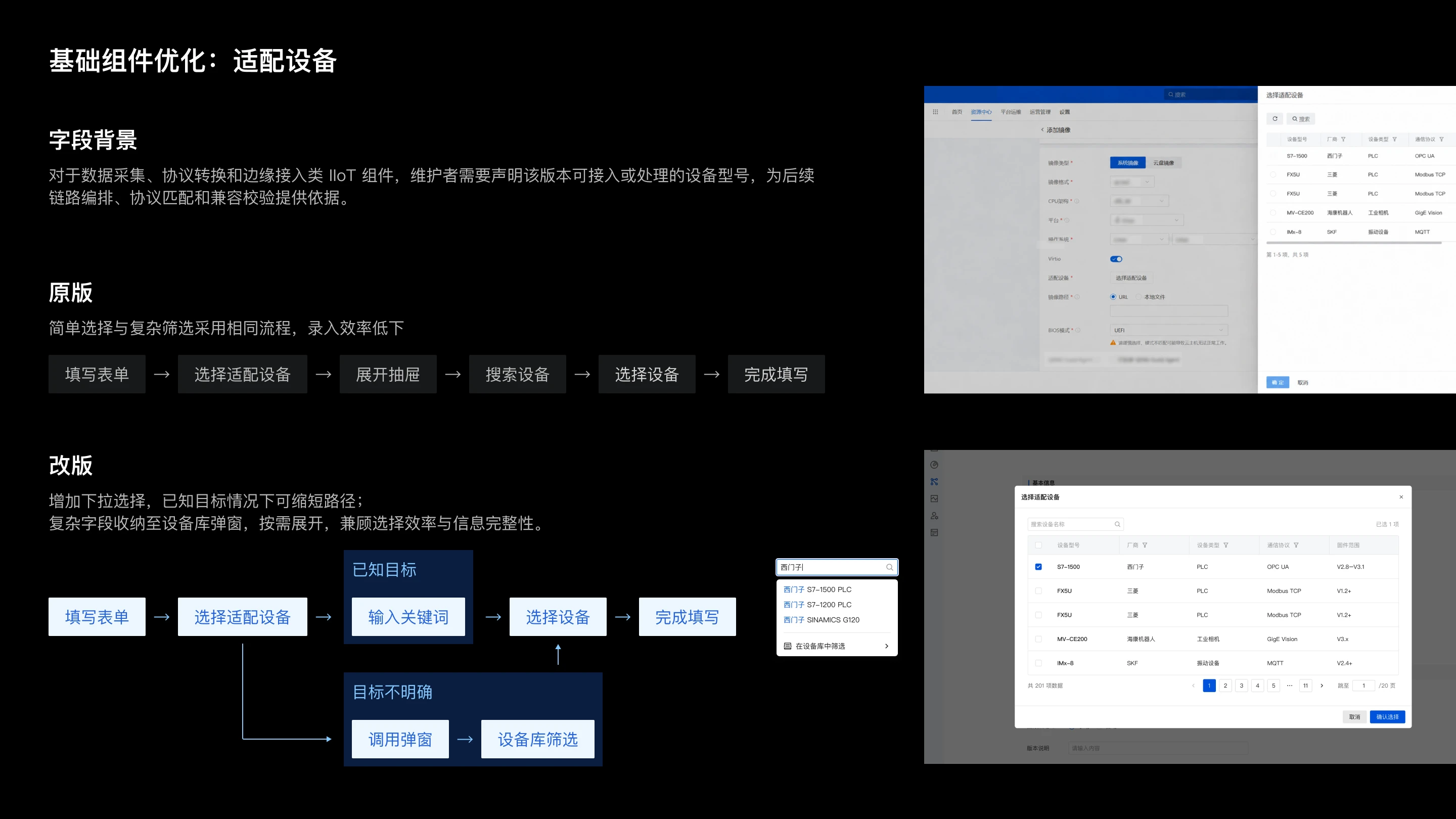The height and width of the screenshot is (819, 1456).
Task: Go to previous page with the left chevron
Action: (x=1193, y=686)
